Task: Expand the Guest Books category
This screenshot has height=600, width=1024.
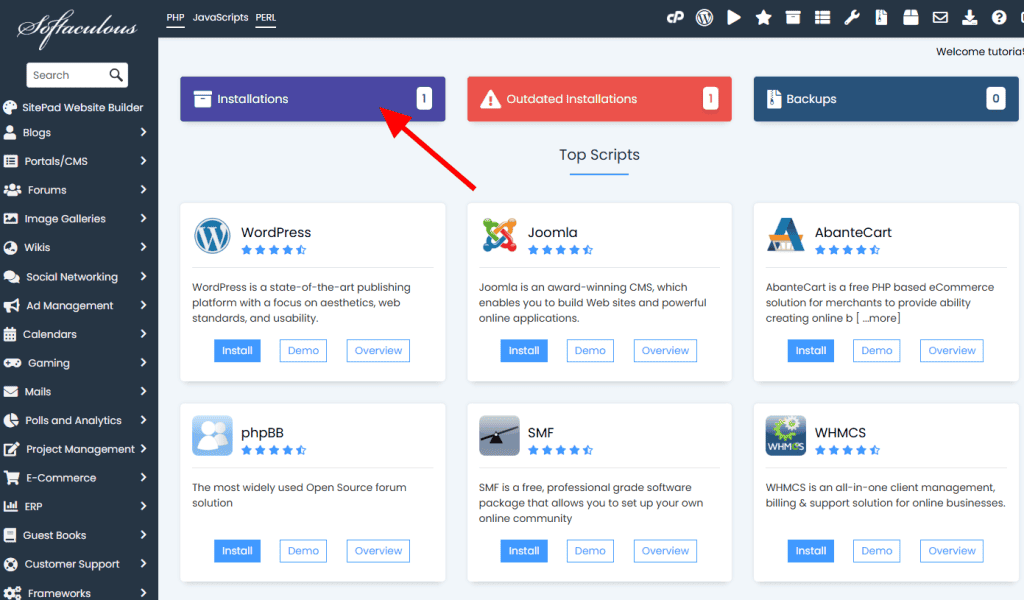Action: pyautogui.click(x=74, y=535)
